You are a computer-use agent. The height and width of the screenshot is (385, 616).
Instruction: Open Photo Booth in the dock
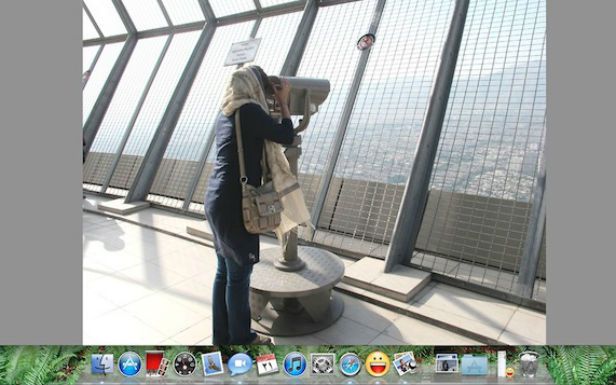coord(157,363)
